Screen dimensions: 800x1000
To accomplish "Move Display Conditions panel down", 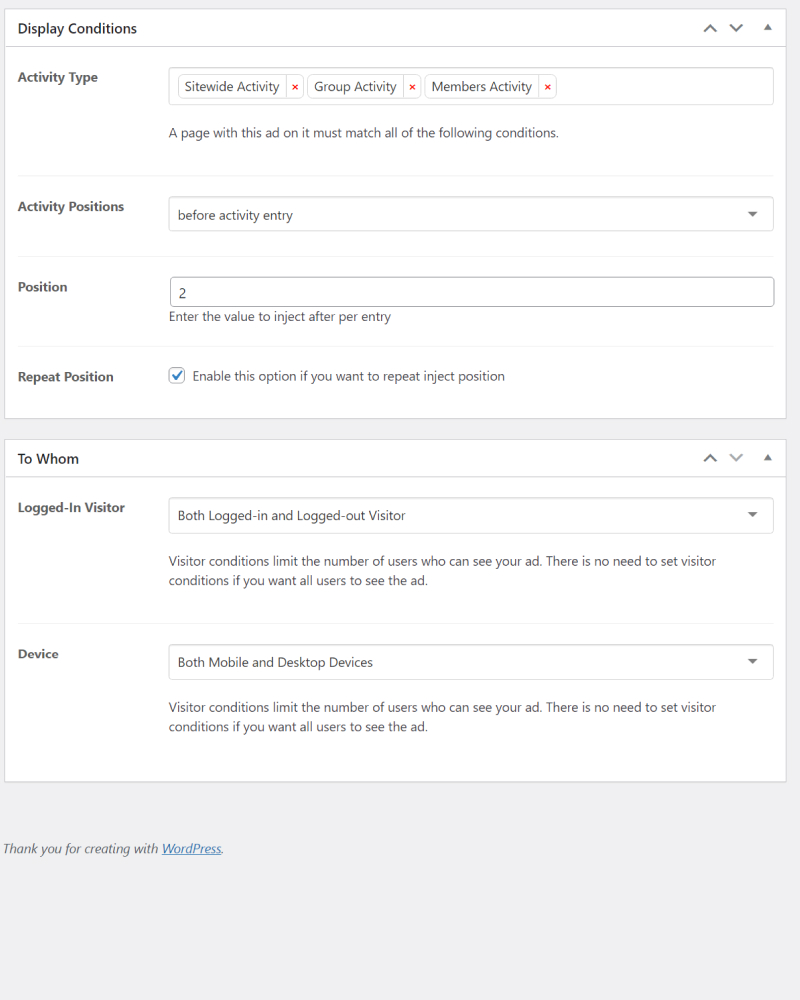I will tap(736, 28).
